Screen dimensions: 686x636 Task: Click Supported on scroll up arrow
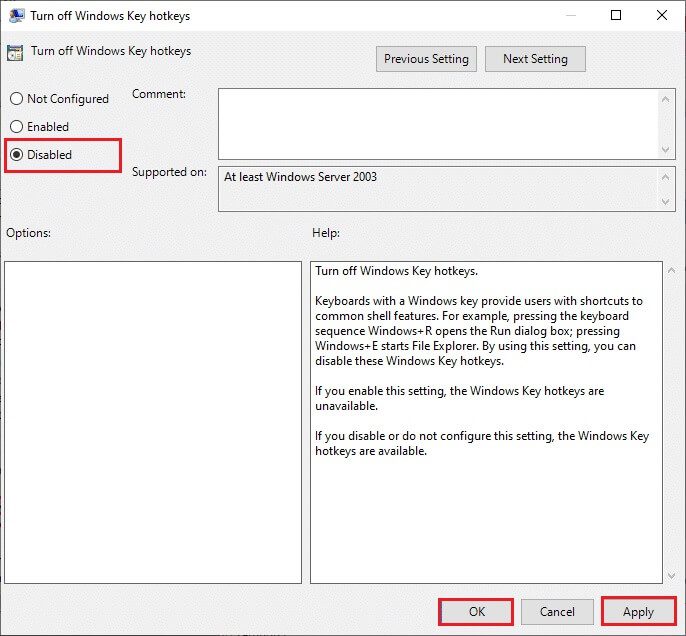pyautogui.click(x=665, y=177)
